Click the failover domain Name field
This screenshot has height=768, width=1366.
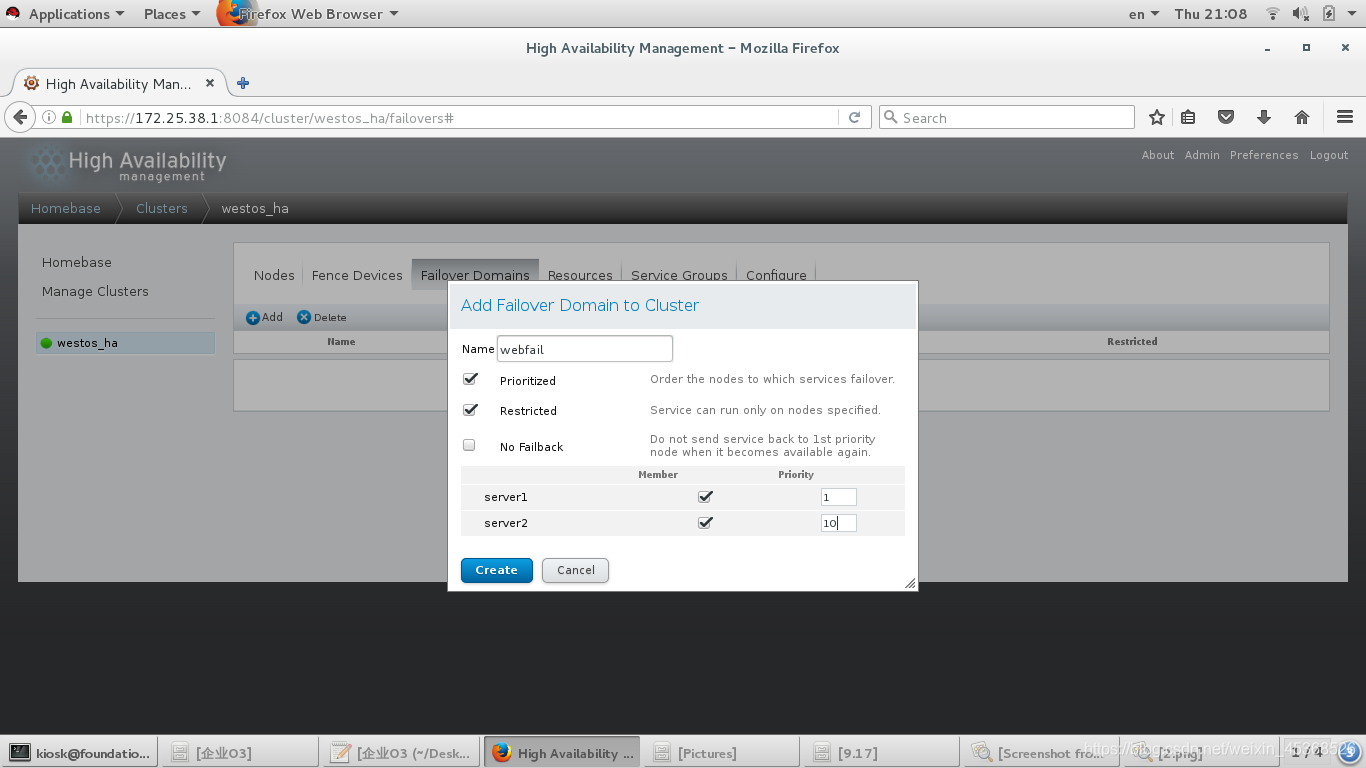click(585, 349)
